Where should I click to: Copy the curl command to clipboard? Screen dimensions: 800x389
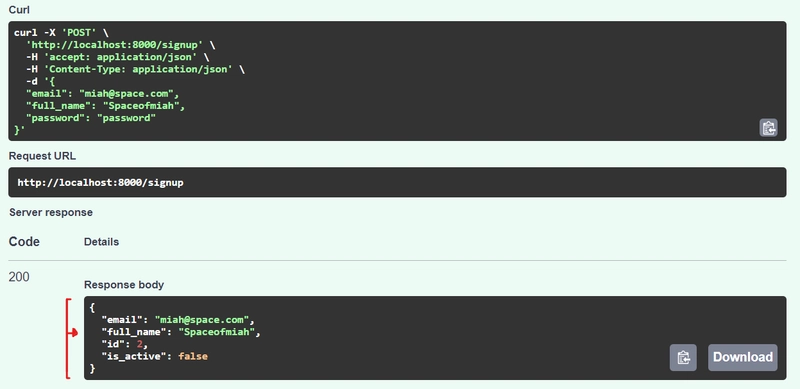tap(768, 128)
